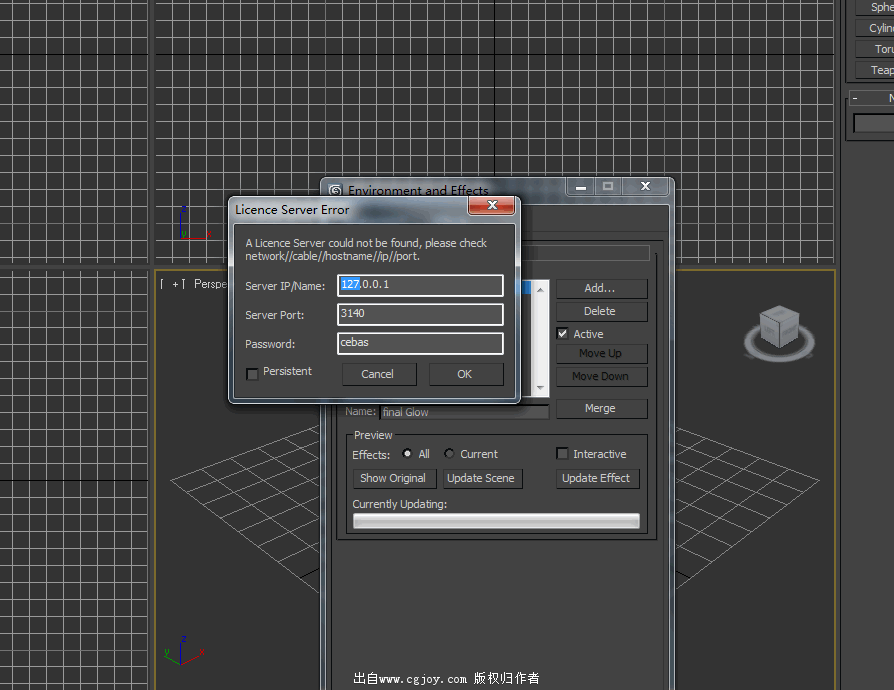Click Cancel in the licence dialog
Viewport: 894px width, 690px height.
pyautogui.click(x=379, y=374)
